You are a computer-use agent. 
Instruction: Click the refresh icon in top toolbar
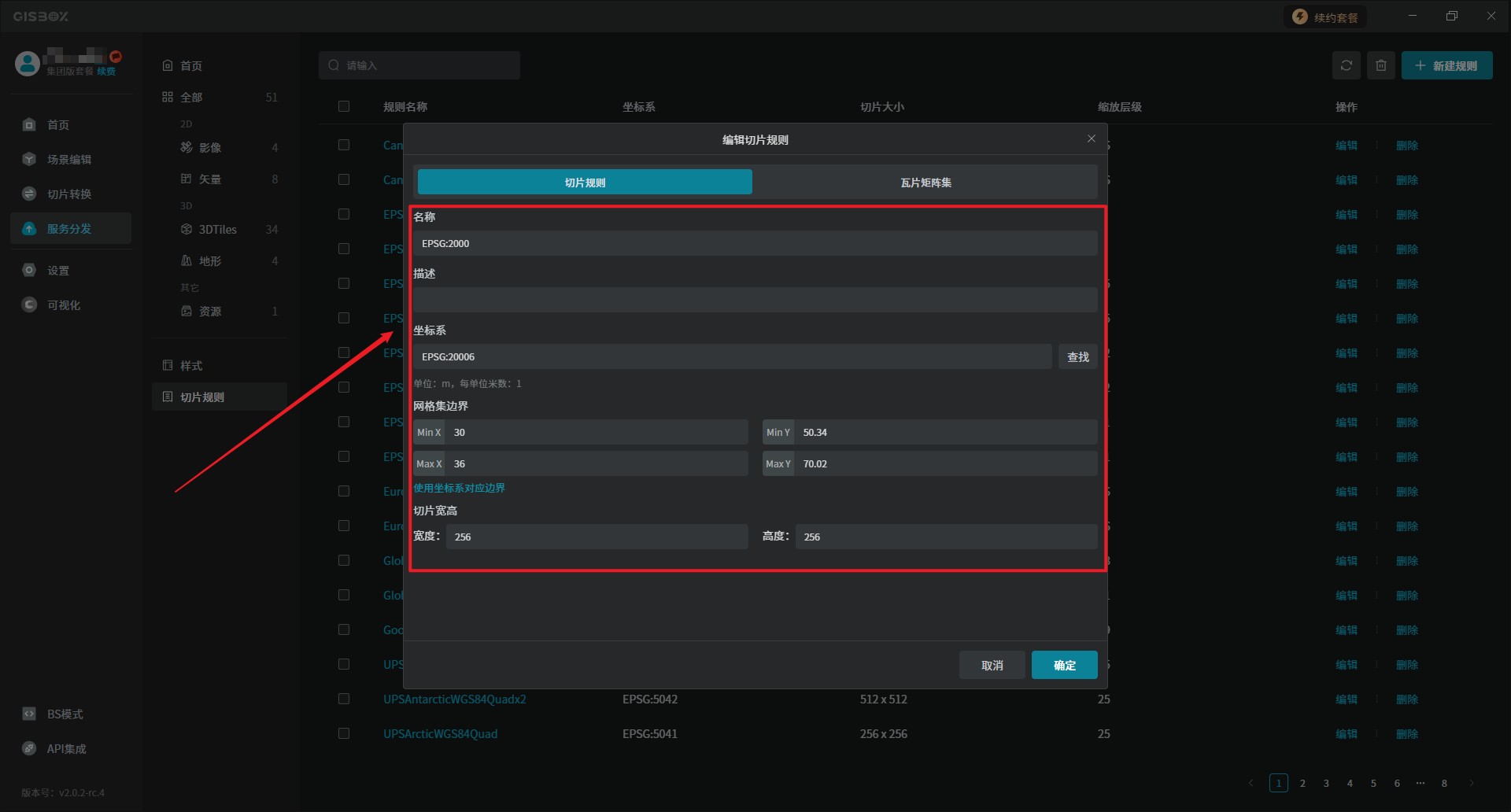[1346, 65]
